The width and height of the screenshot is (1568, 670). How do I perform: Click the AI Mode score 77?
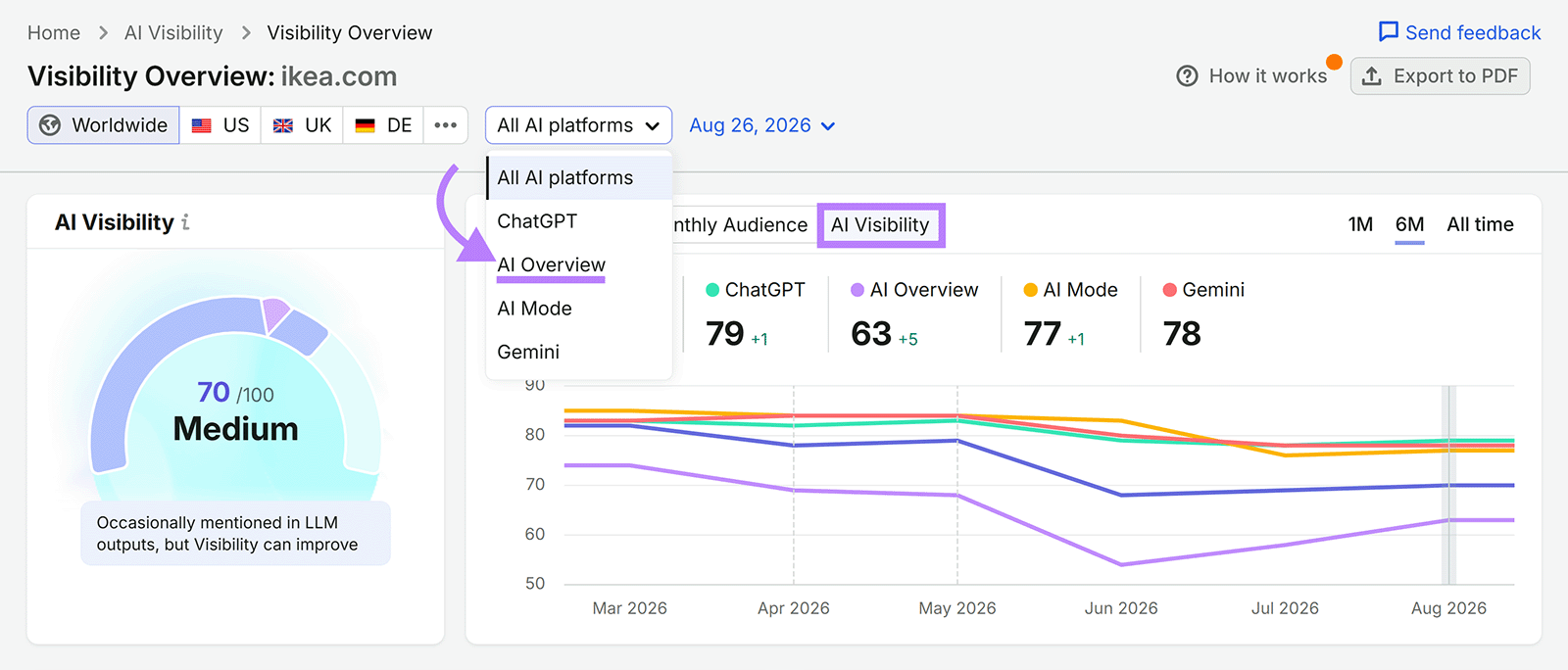coord(1043,334)
